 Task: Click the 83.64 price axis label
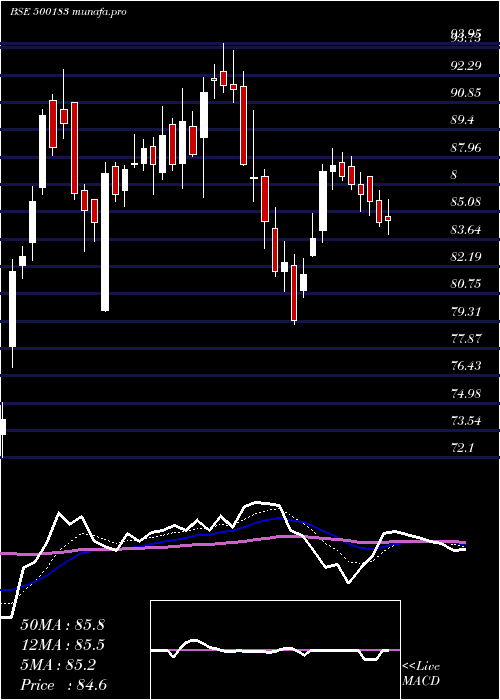466,229
